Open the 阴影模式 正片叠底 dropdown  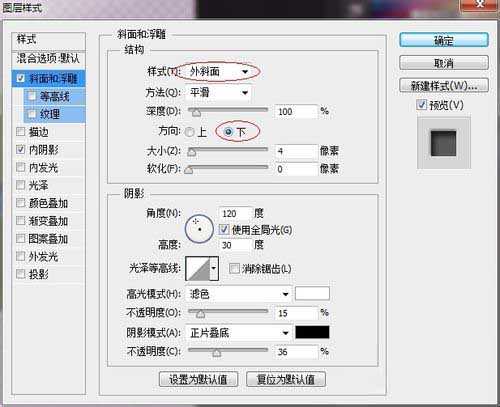click(x=238, y=332)
